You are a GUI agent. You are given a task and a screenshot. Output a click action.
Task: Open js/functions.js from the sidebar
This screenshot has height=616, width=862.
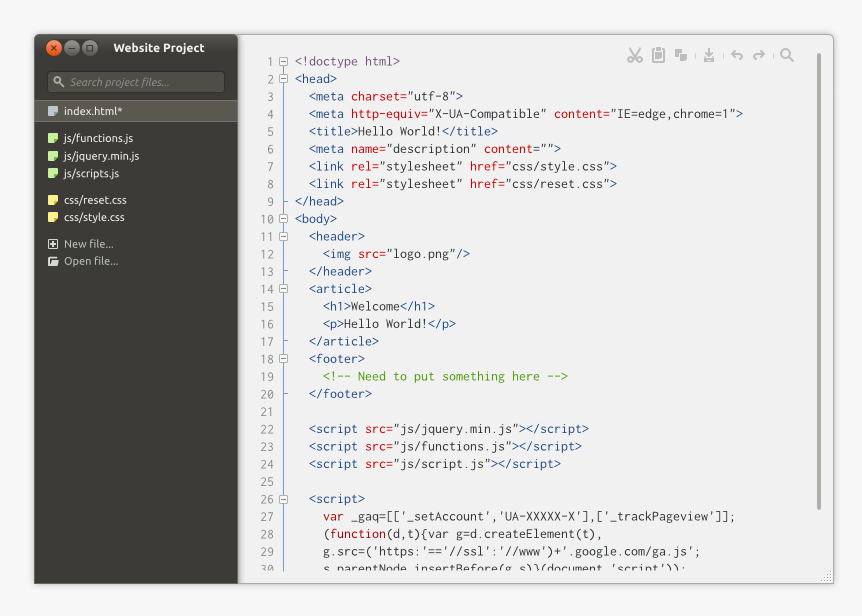point(98,138)
